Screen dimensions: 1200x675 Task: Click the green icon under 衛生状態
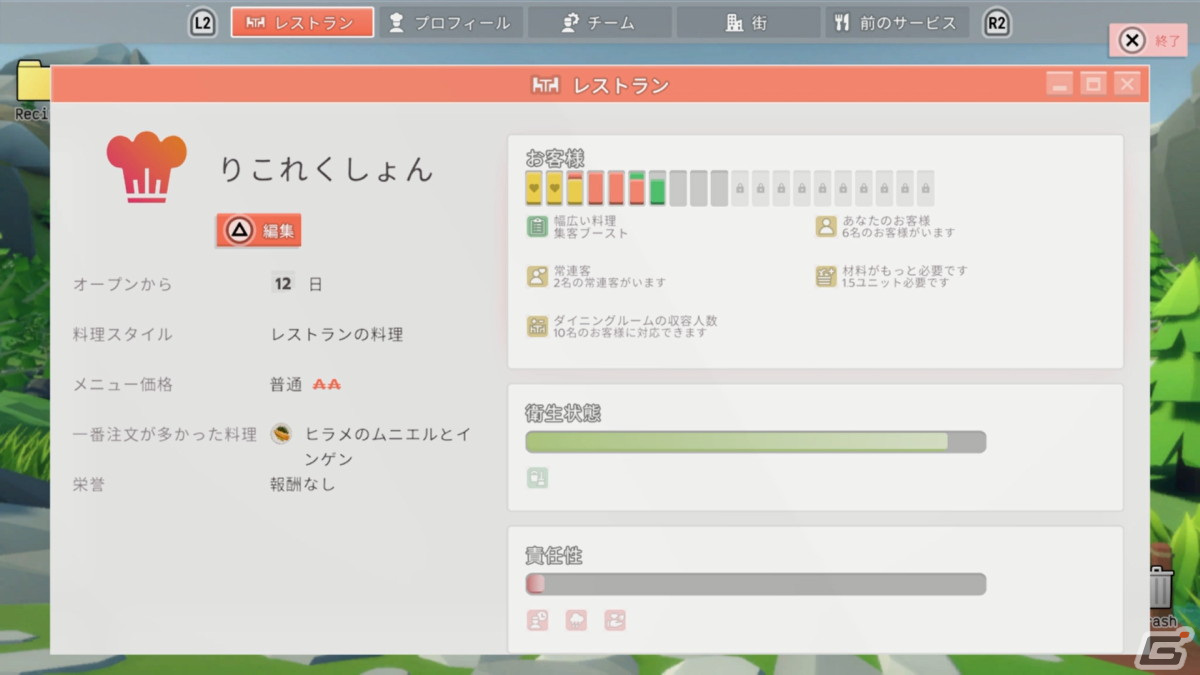537,478
